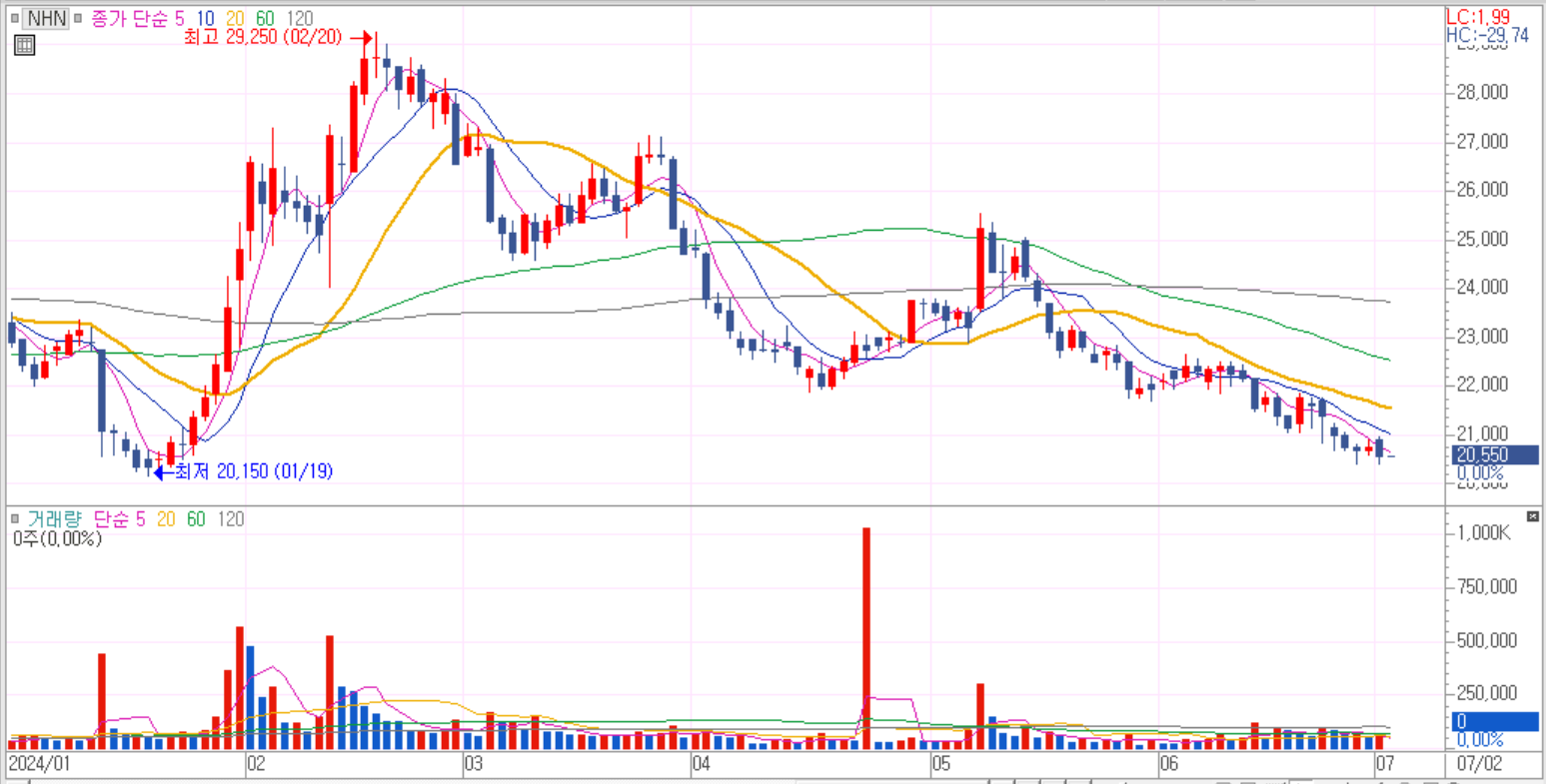The width and height of the screenshot is (1546, 784).
Task: Click the blue 0 volume value tag
Action: 1494,721
